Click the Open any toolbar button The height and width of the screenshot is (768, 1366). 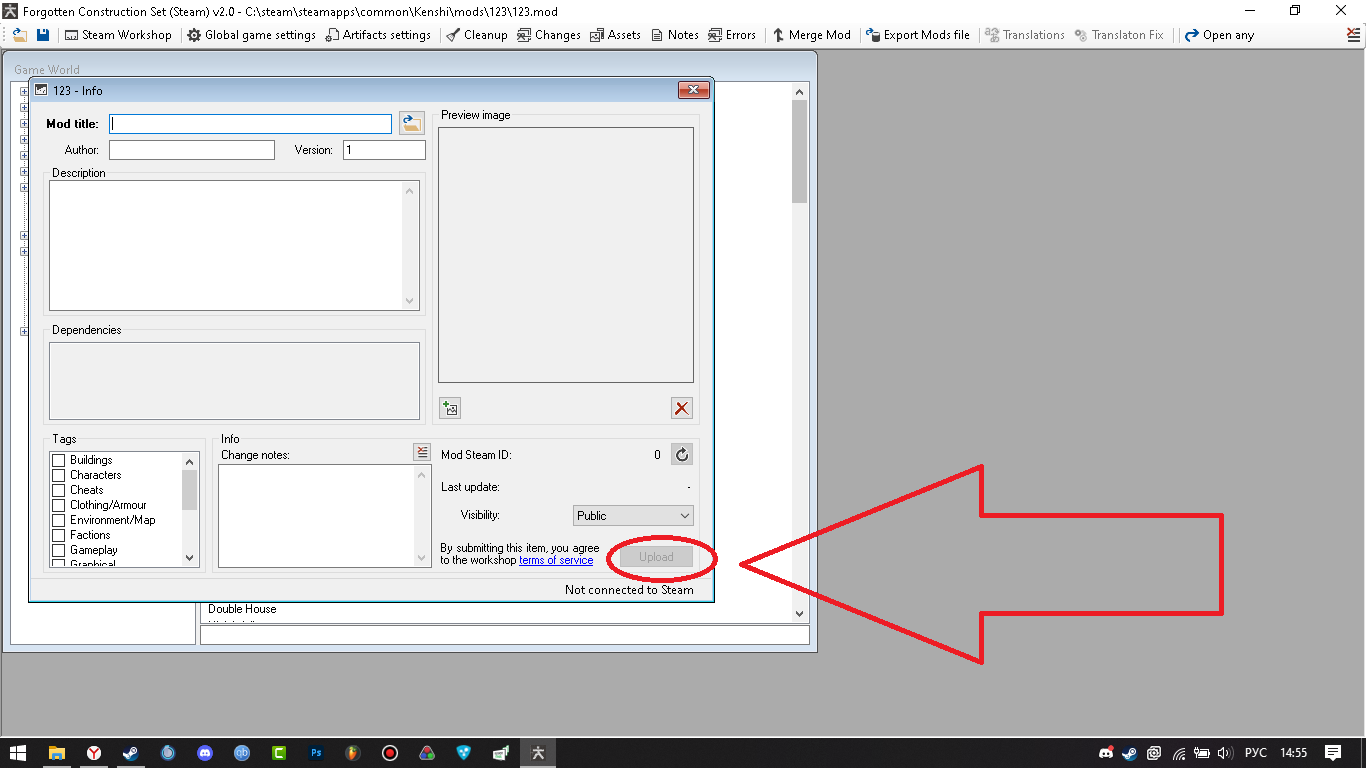[1219, 35]
